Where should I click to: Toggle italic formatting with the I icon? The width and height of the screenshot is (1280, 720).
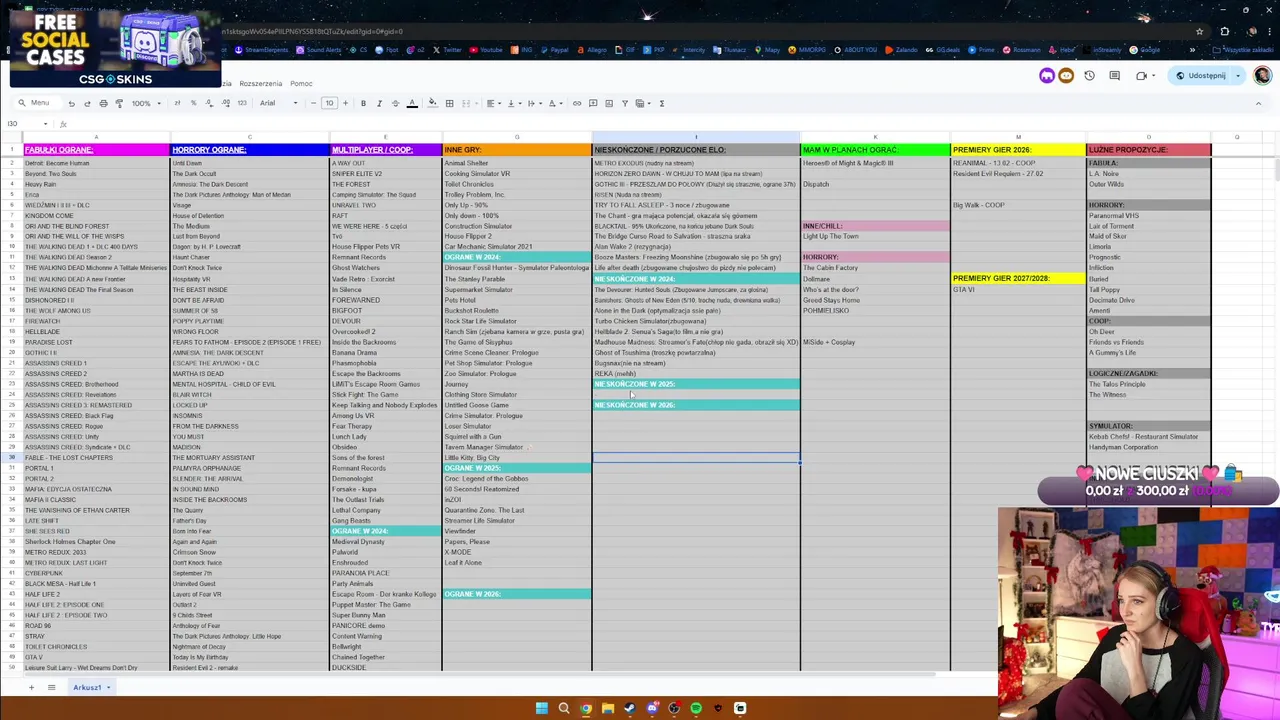tap(379, 103)
